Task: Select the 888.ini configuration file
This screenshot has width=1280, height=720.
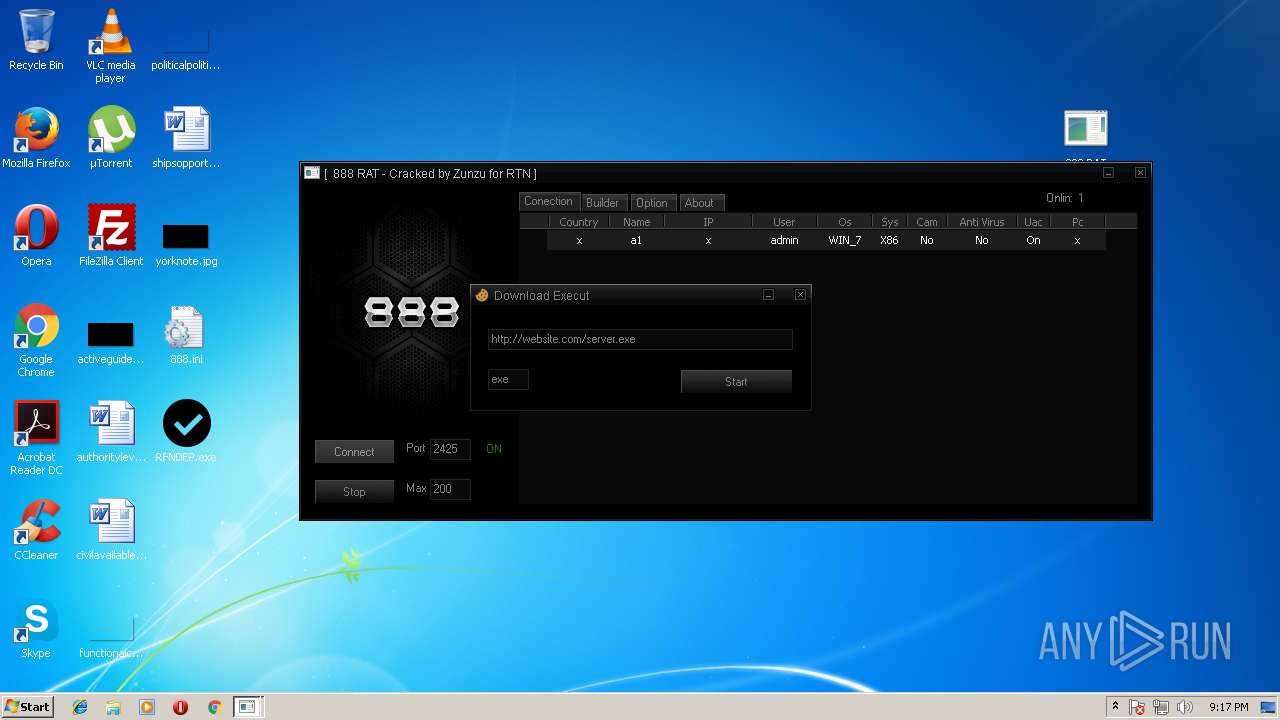Action: 186,335
